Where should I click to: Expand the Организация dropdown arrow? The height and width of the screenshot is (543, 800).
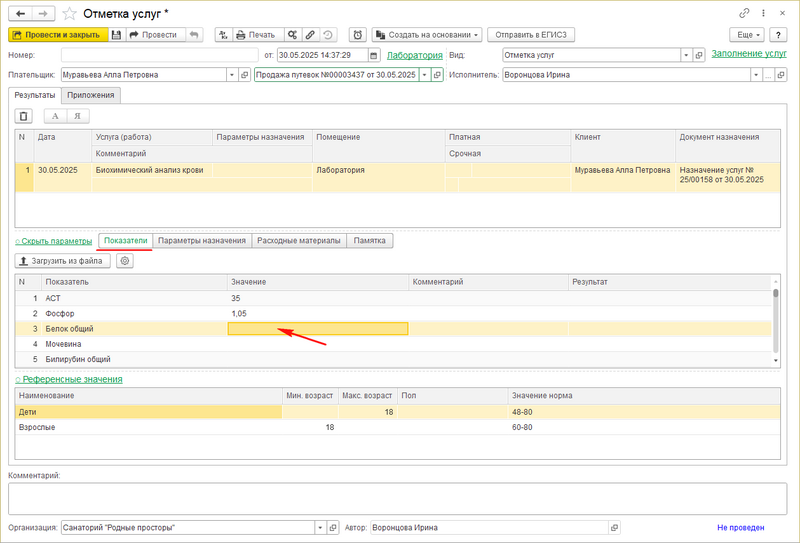[321, 527]
